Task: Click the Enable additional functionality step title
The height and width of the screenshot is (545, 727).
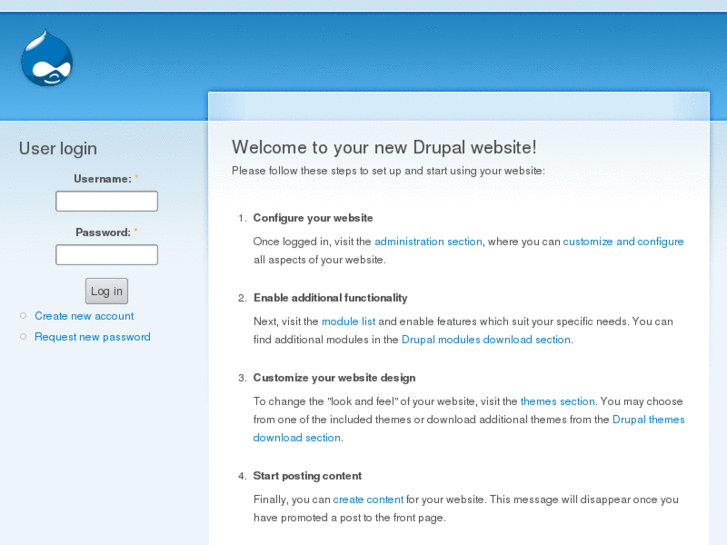Action: [x=330, y=298]
